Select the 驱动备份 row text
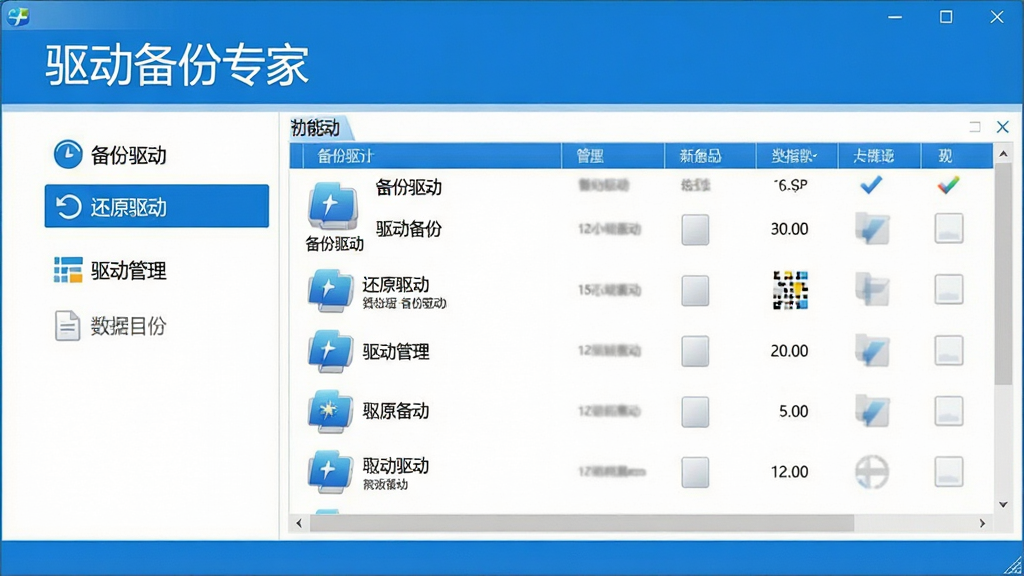1024x576 pixels. (409, 229)
